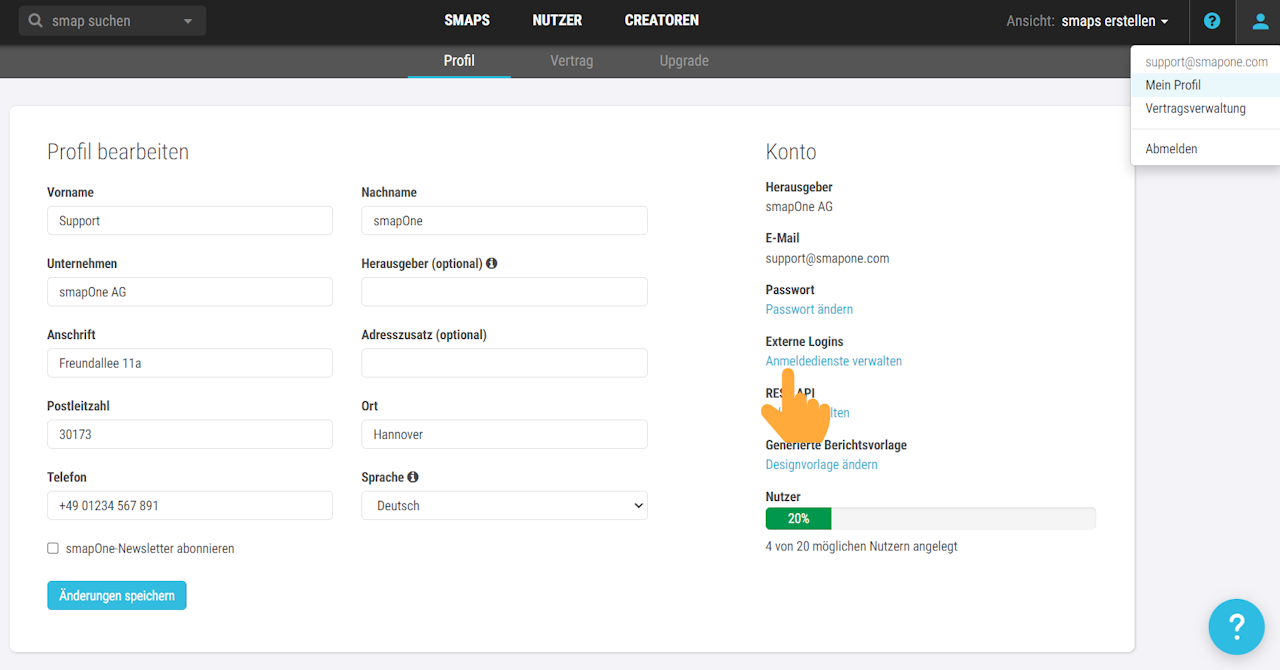This screenshot has height=670, width=1280.
Task: Click the user profile icon
Action: tap(1257, 21)
